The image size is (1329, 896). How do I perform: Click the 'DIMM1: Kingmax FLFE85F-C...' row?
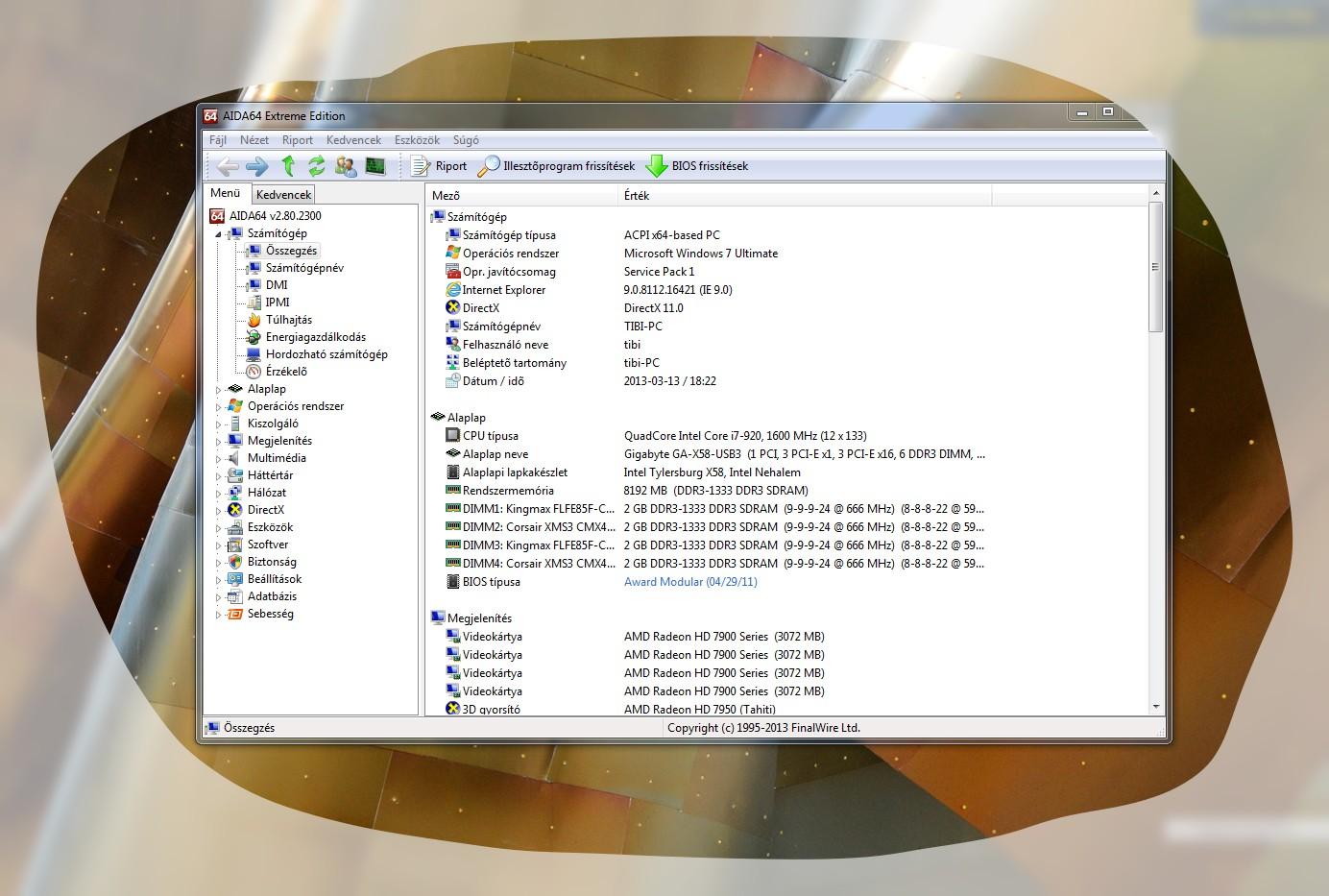(786, 509)
